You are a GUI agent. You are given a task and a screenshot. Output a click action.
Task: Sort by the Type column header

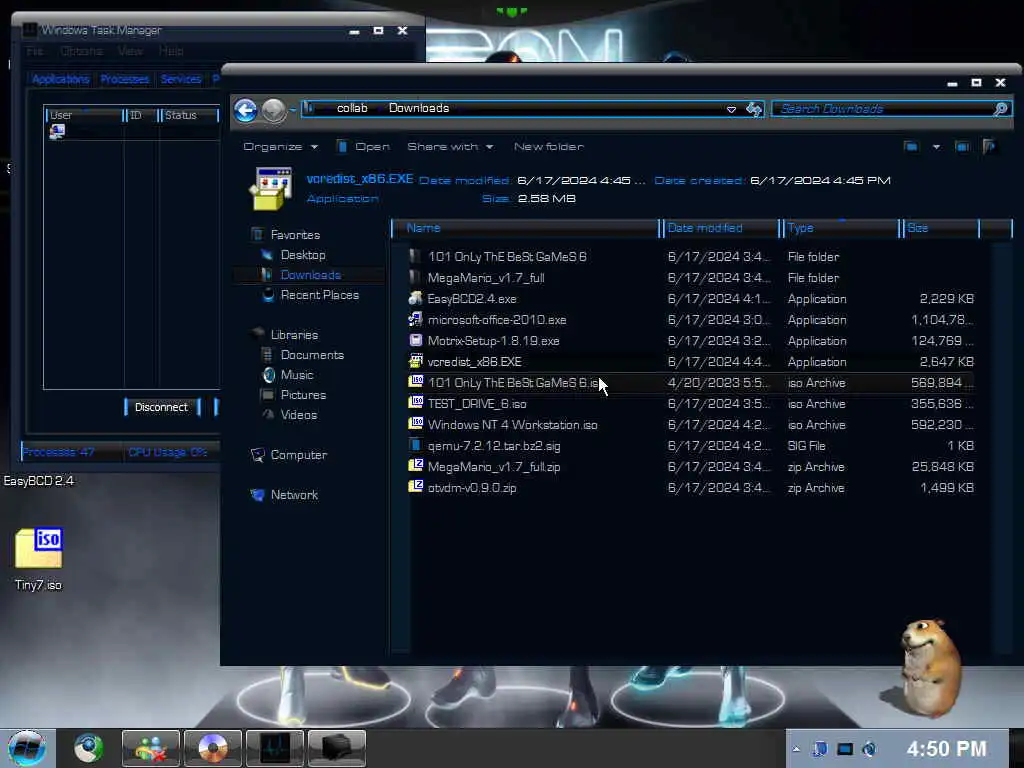[840, 228]
